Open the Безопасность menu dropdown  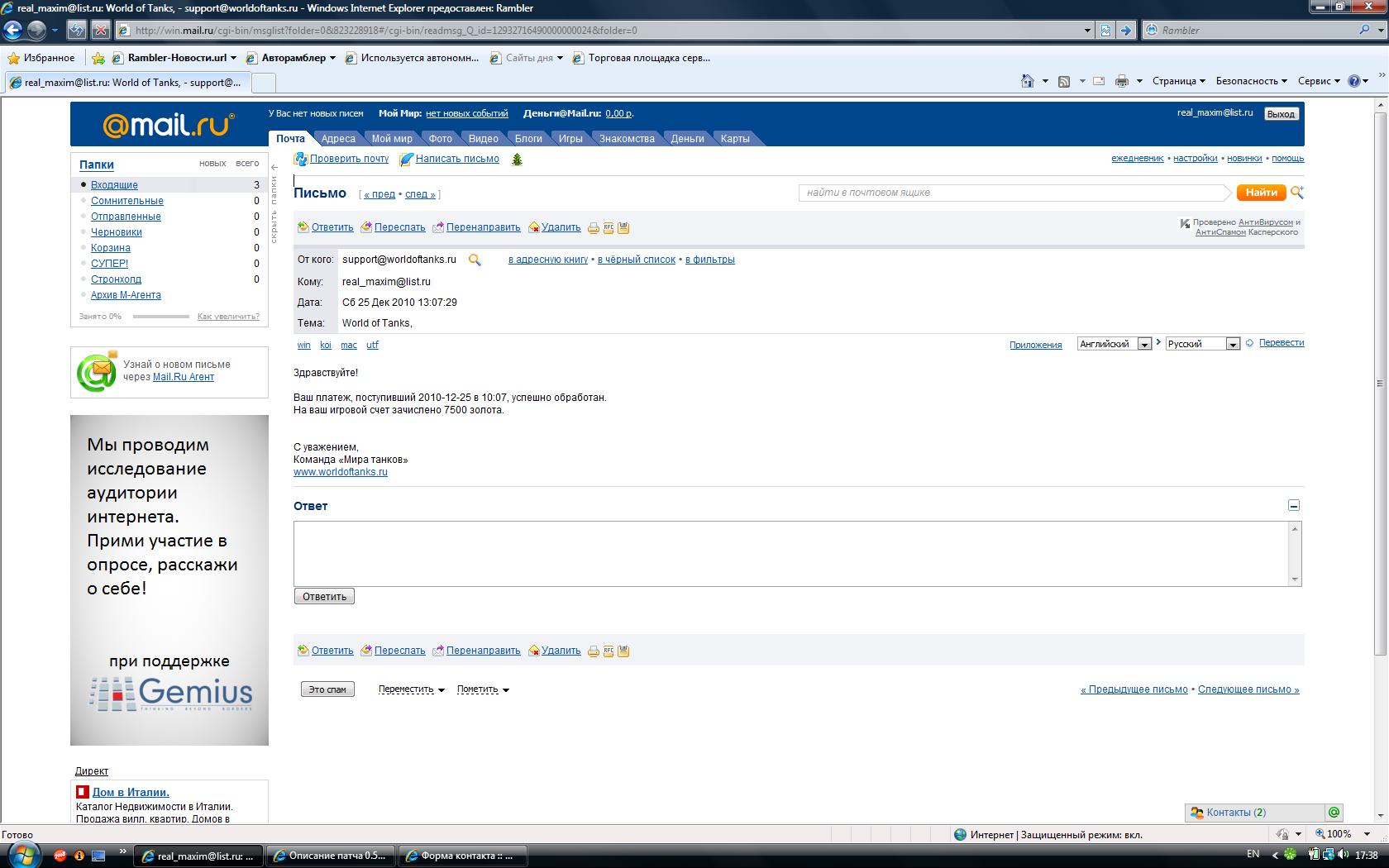[1252, 81]
